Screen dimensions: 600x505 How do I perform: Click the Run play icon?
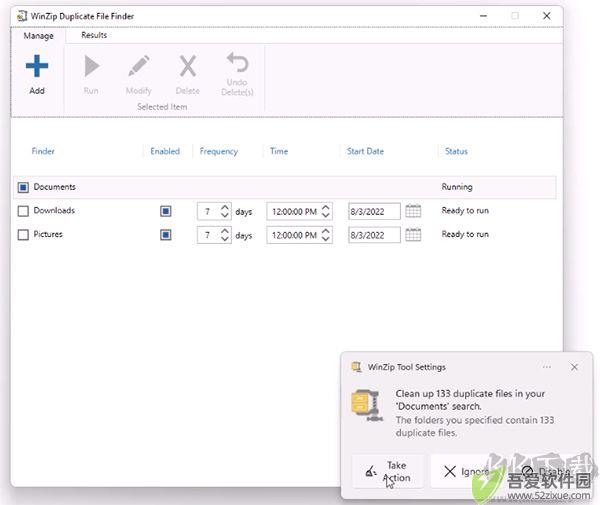coord(92,66)
